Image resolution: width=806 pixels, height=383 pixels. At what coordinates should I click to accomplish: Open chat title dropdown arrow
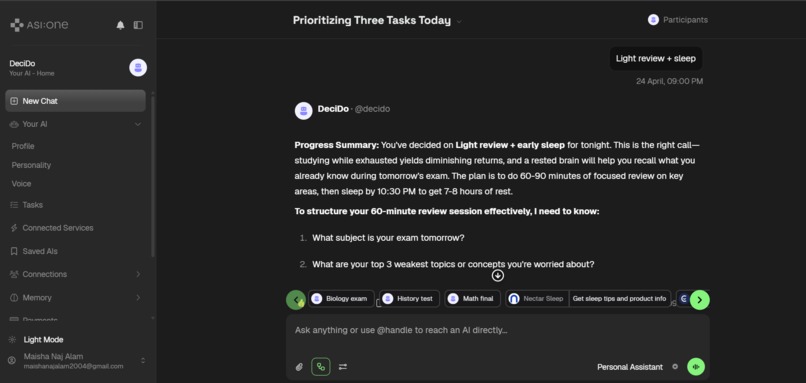[x=459, y=22]
